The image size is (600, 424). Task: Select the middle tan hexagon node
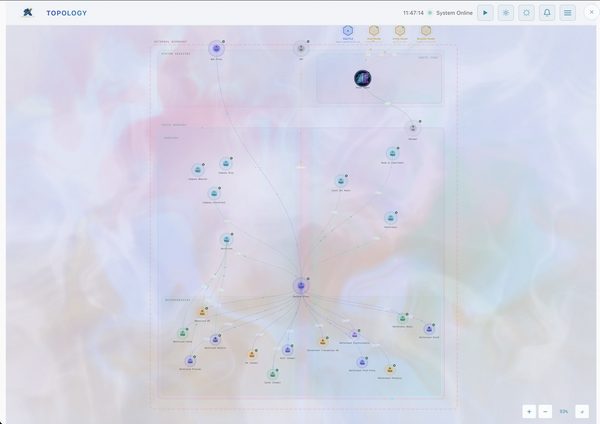tap(400, 31)
